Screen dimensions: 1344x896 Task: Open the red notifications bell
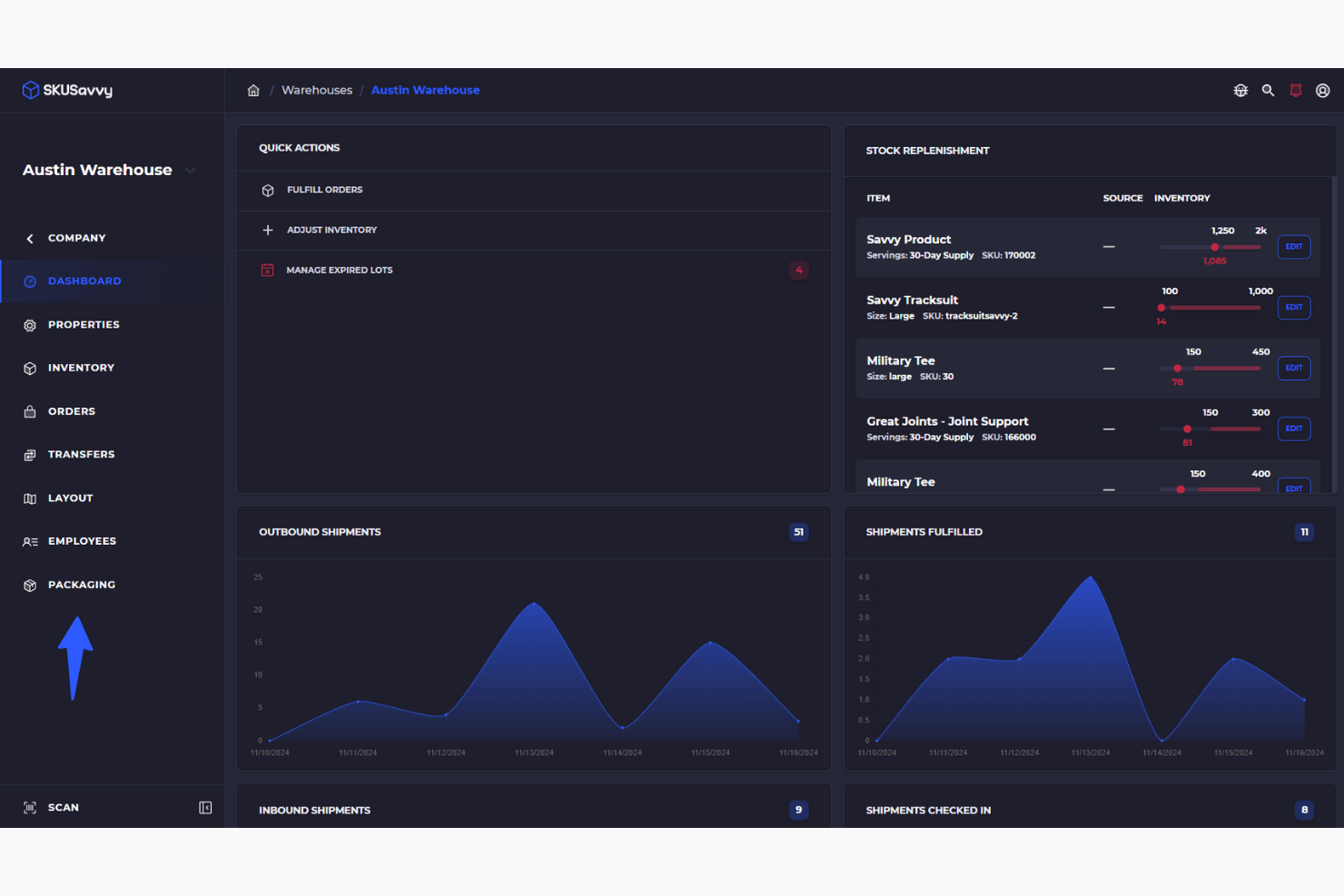1296,90
